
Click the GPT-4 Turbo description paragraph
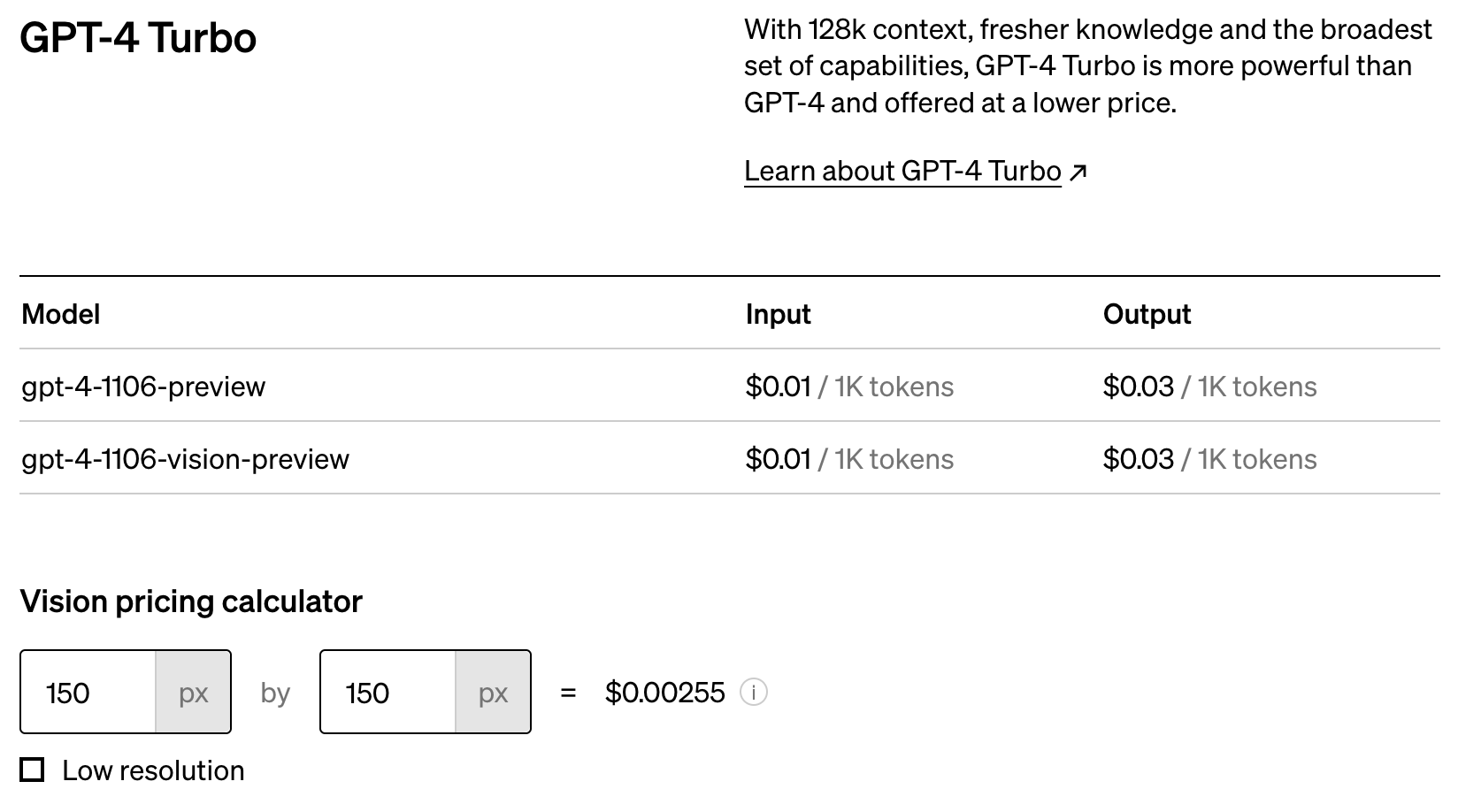(x=1087, y=66)
